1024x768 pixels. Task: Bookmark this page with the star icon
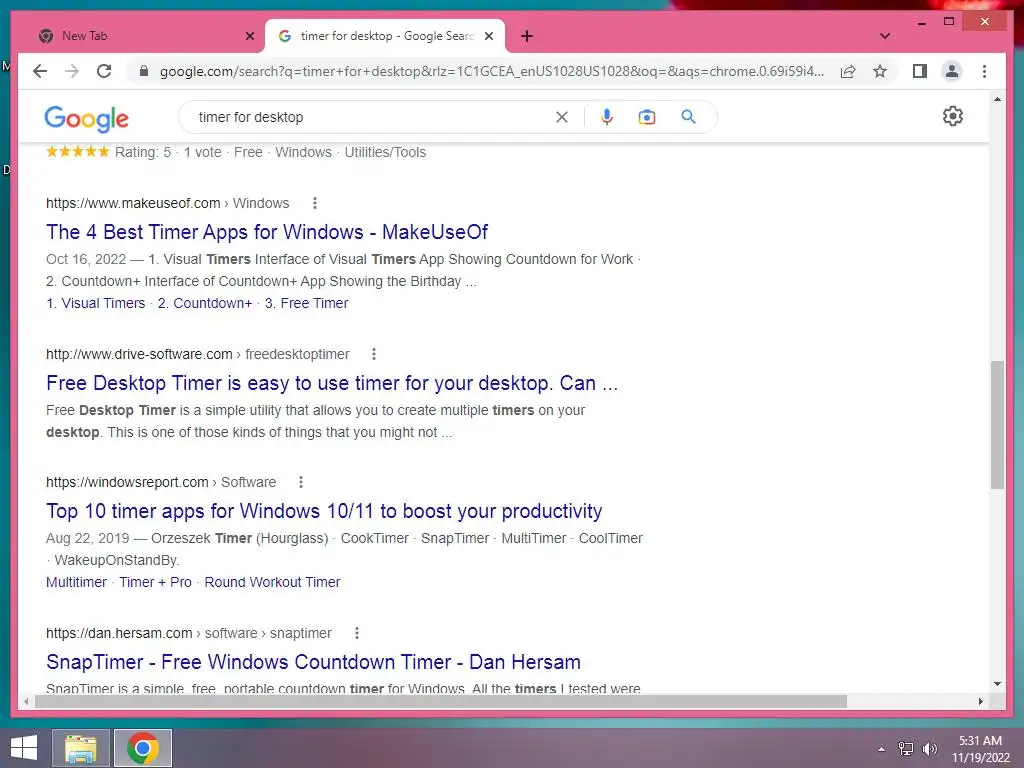880,71
